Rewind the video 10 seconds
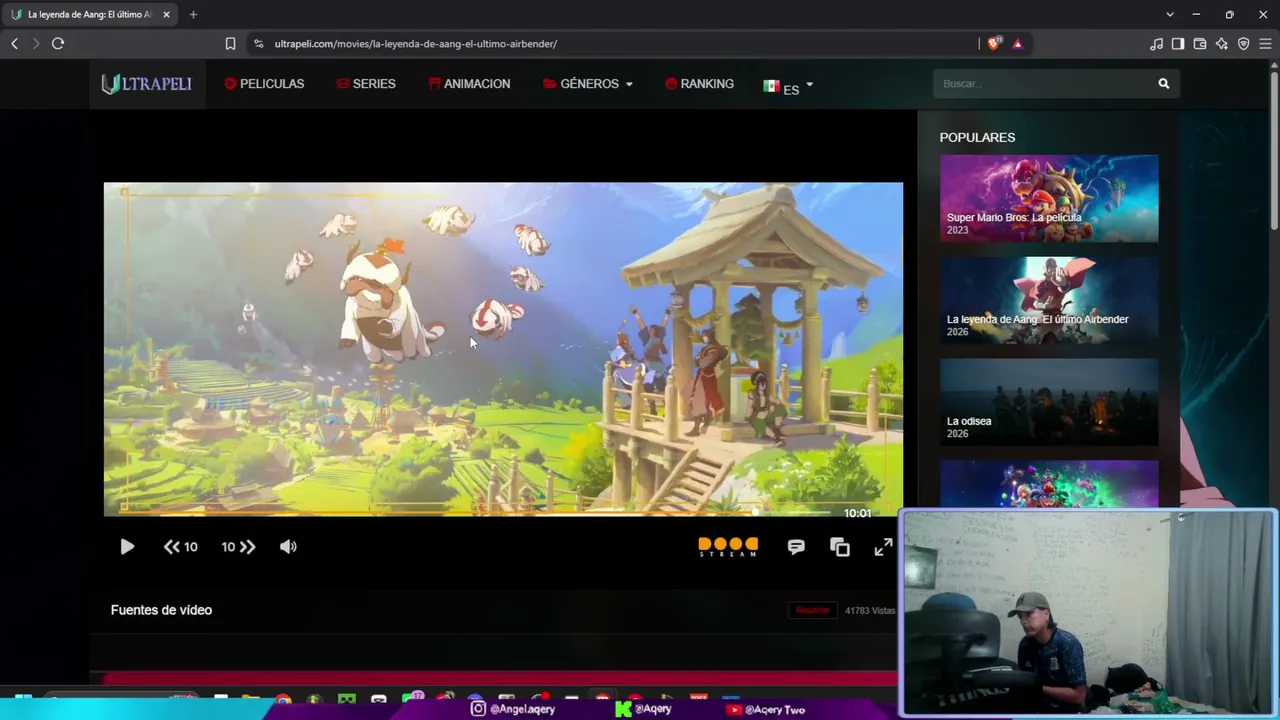This screenshot has width=1280, height=720. click(x=181, y=547)
